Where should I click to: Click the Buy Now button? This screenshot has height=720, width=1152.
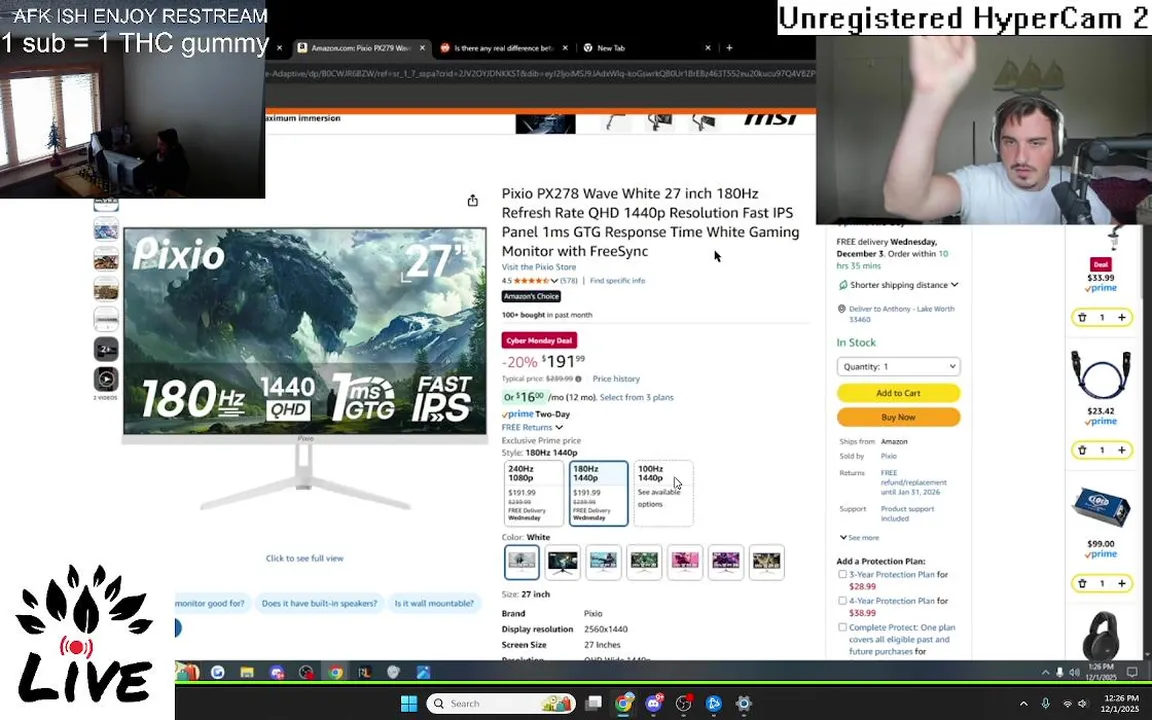click(898, 417)
